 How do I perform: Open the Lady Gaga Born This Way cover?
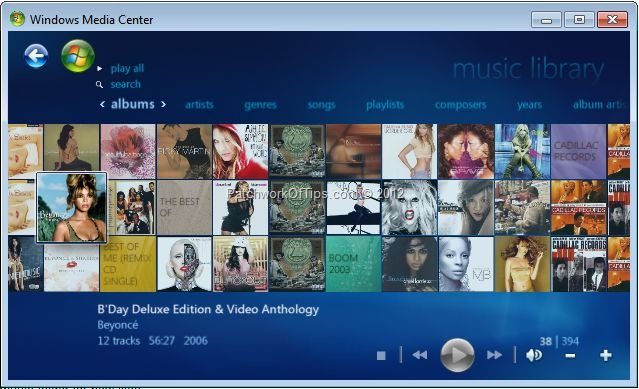(x=409, y=208)
